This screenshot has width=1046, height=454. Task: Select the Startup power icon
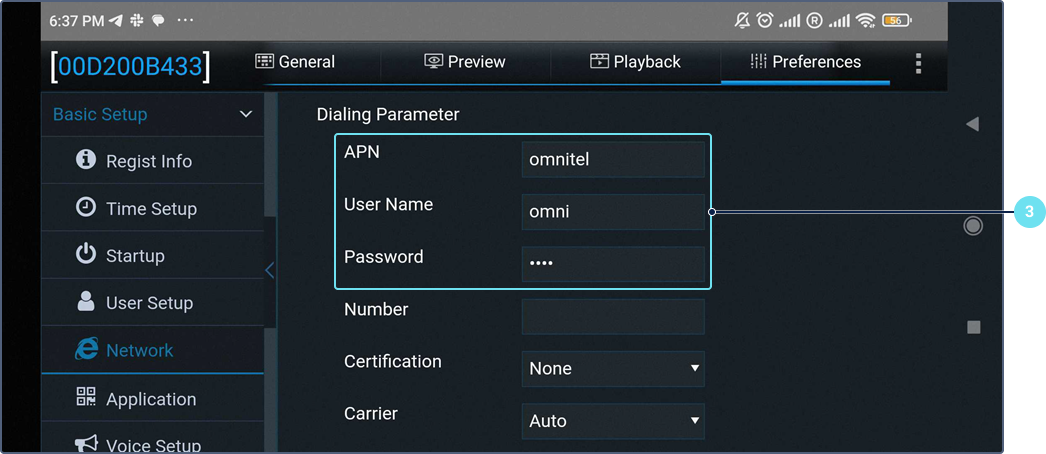(86, 255)
